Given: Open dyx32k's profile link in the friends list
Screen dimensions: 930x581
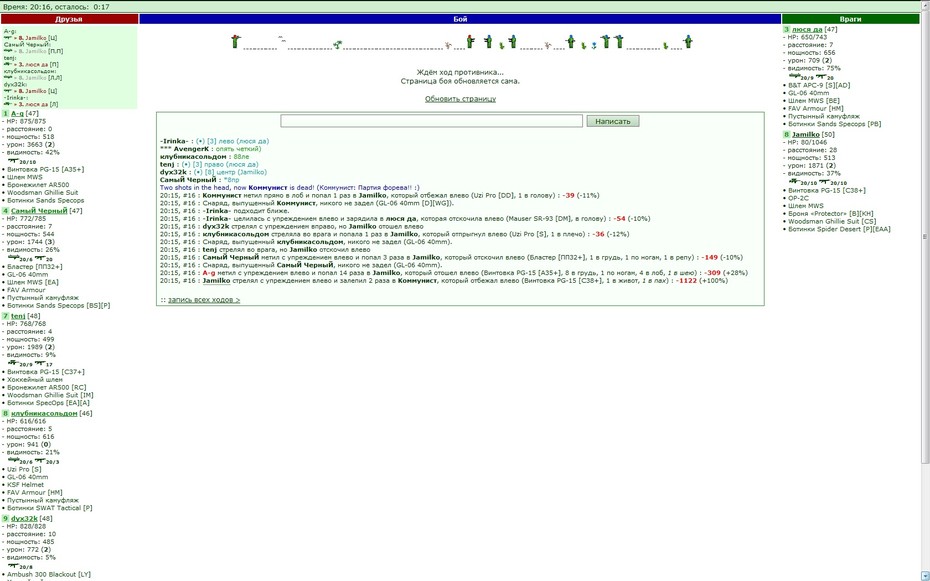Looking at the screenshot, I should click(24, 518).
